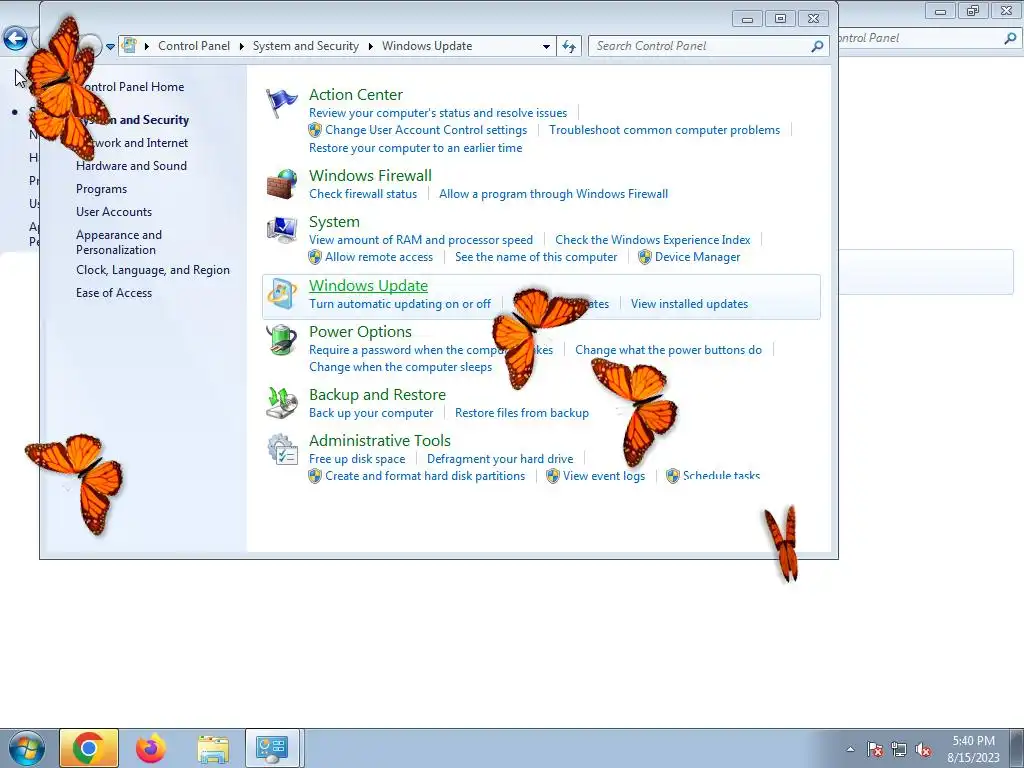This screenshot has height=768, width=1024.
Task: Open the recent pages dropdown arrow
Action: click(110, 46)
